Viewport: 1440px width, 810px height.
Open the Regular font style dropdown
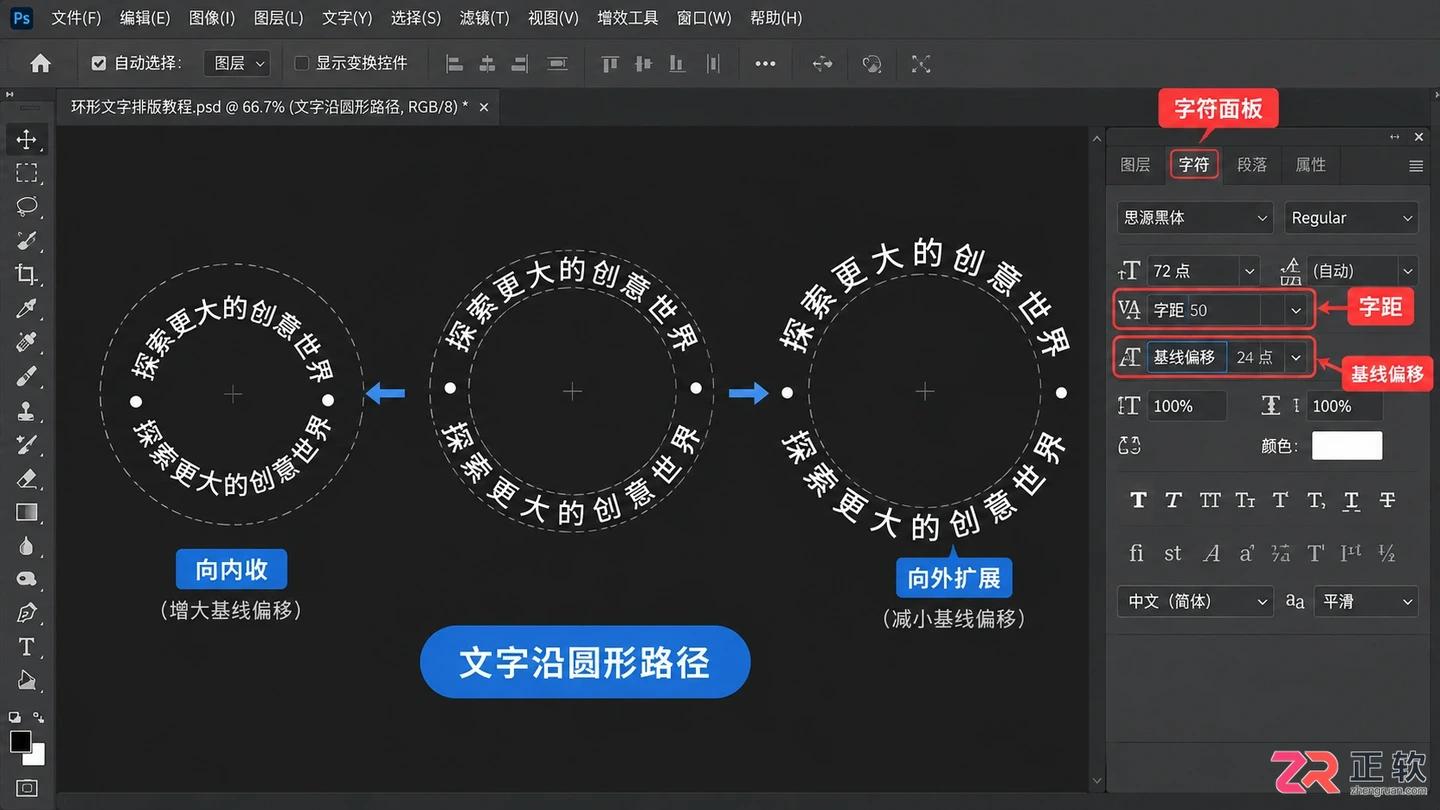pyautogui.click(x=1351, y=218)
